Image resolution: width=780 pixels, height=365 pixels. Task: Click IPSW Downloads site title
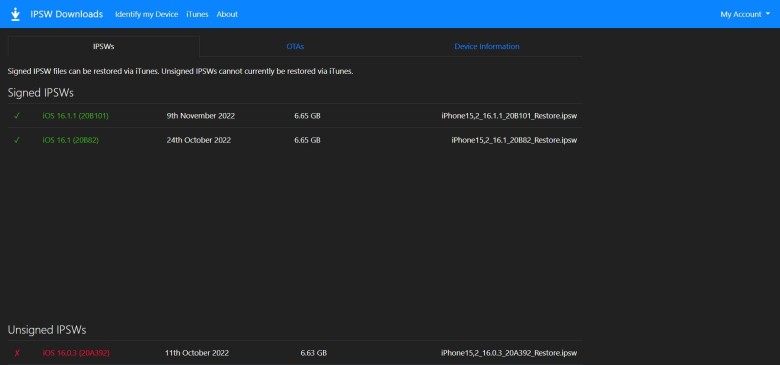tap(67, 14)
